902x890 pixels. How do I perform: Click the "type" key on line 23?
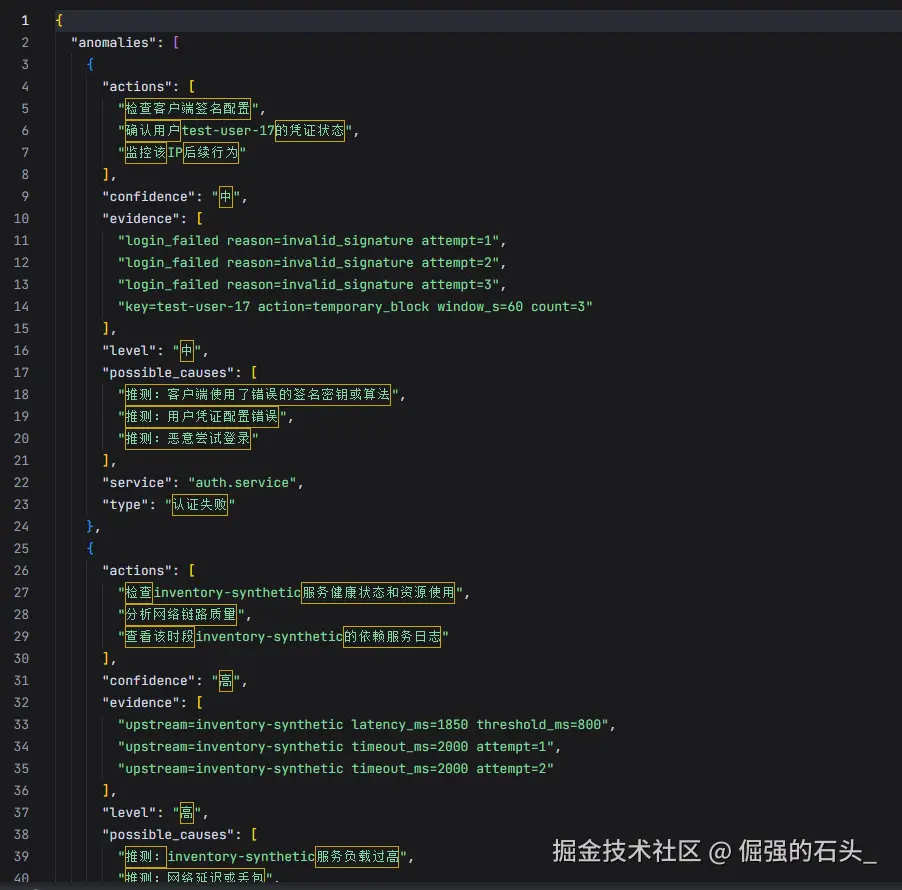[x=125, y=505]
